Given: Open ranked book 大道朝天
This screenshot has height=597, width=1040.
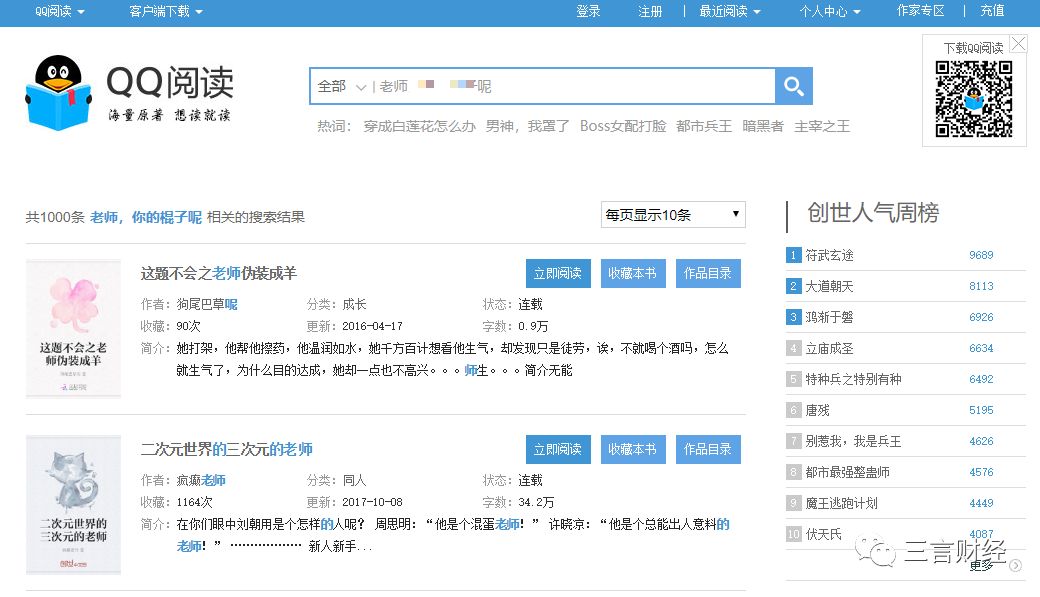Looking at the screenshot, I should [x=829, y=287].
